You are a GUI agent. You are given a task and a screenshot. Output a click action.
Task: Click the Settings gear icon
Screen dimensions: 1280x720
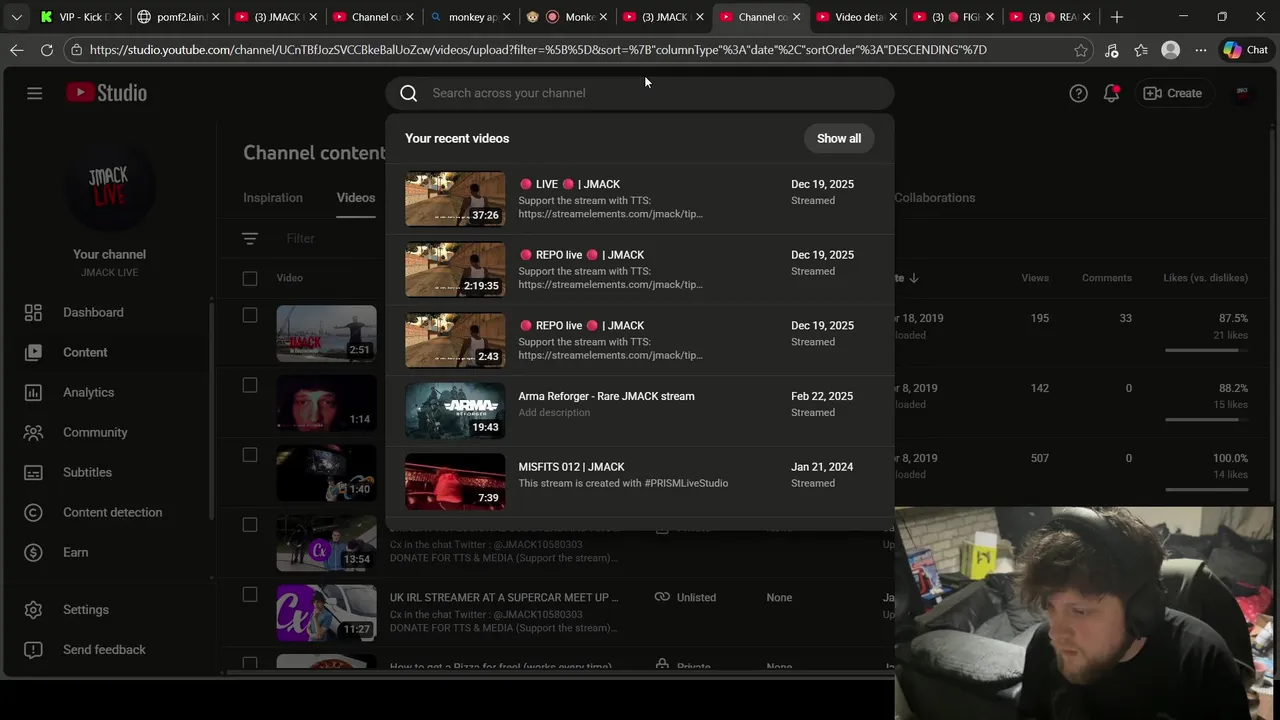click(x=33, y=609)
